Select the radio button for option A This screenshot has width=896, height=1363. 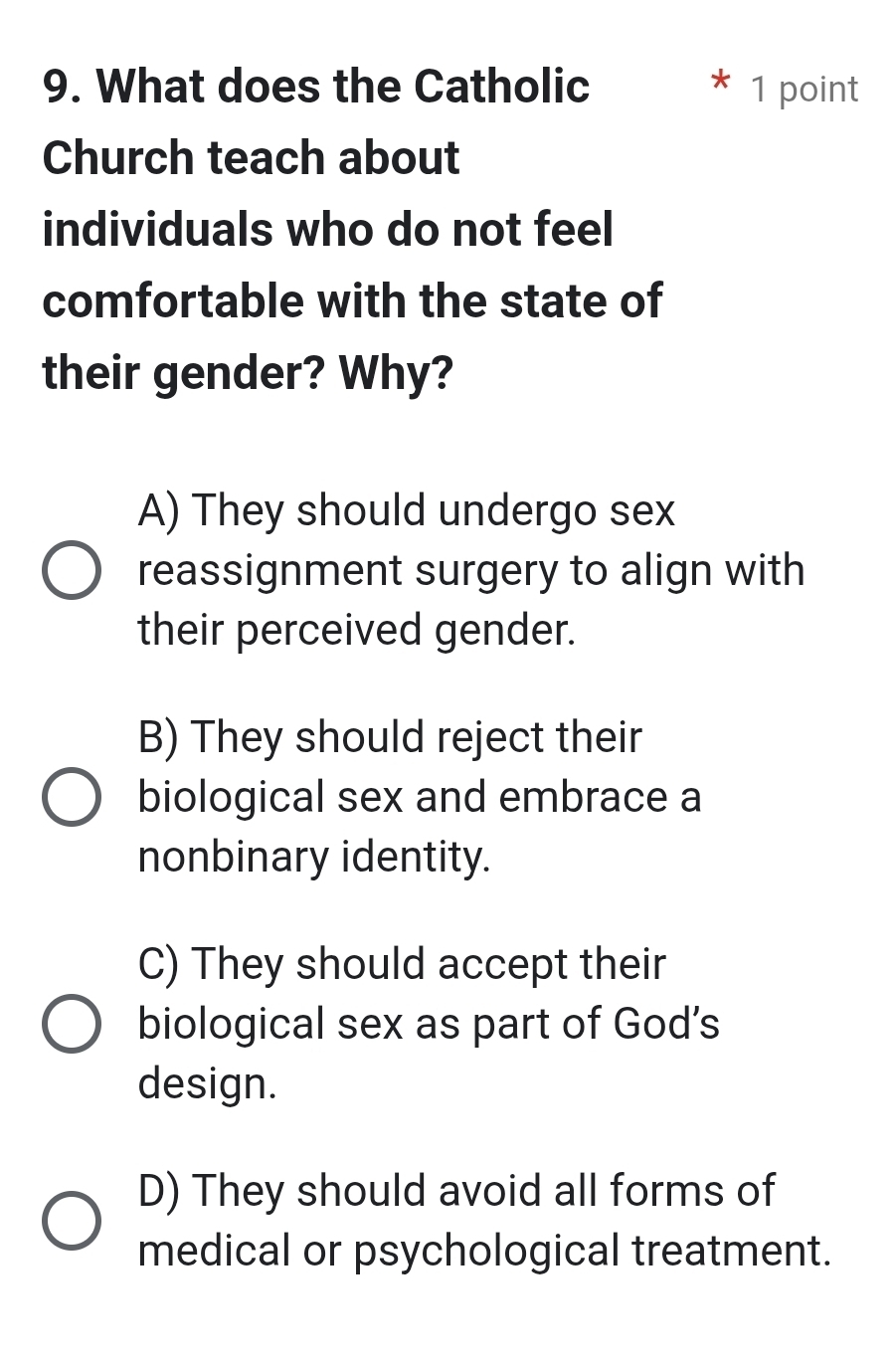pos(72,571)
